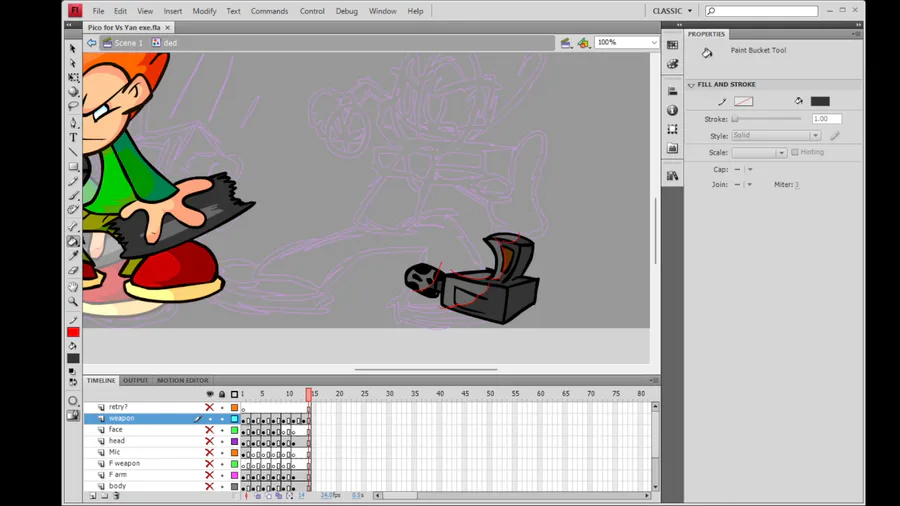The width and height of the screenshot is (900, 506).
Task: Switch to the MOTION EDITOR tab
Action: [x=183, y=380]
